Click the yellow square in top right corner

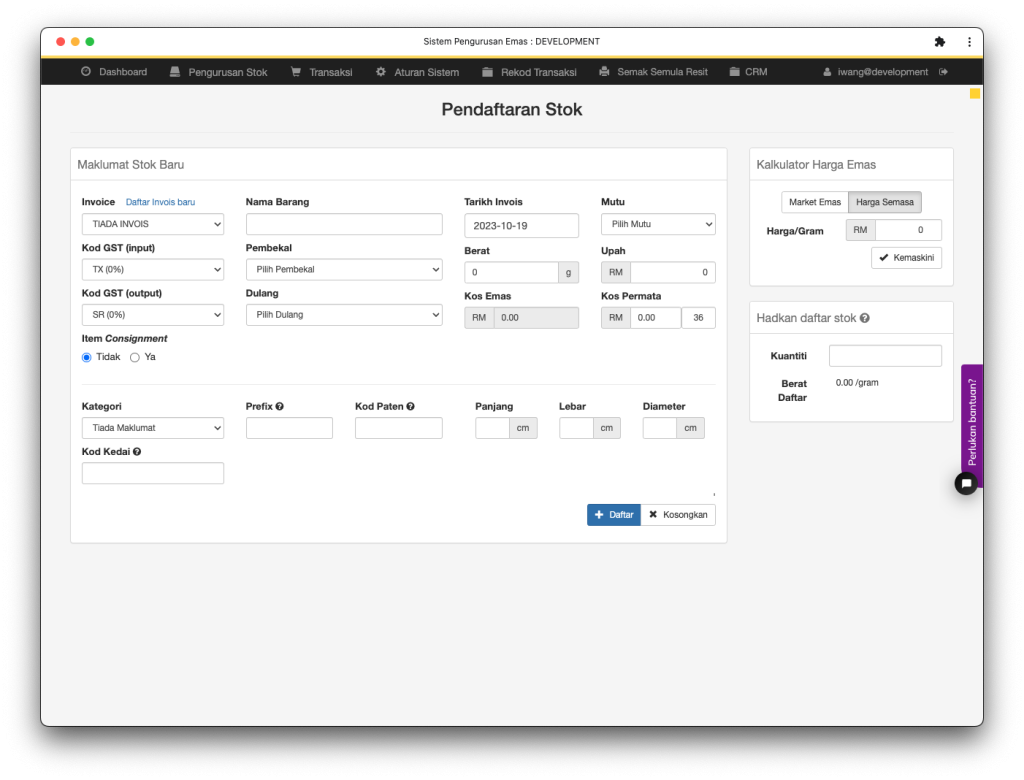pyautogui.click(x=975, y=93)
